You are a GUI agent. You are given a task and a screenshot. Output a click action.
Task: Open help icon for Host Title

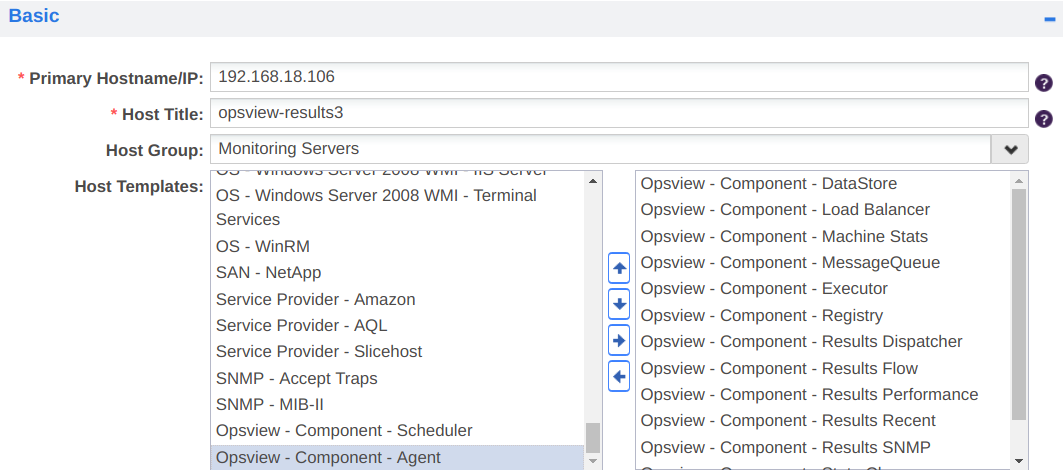(x=1043, y=119)
